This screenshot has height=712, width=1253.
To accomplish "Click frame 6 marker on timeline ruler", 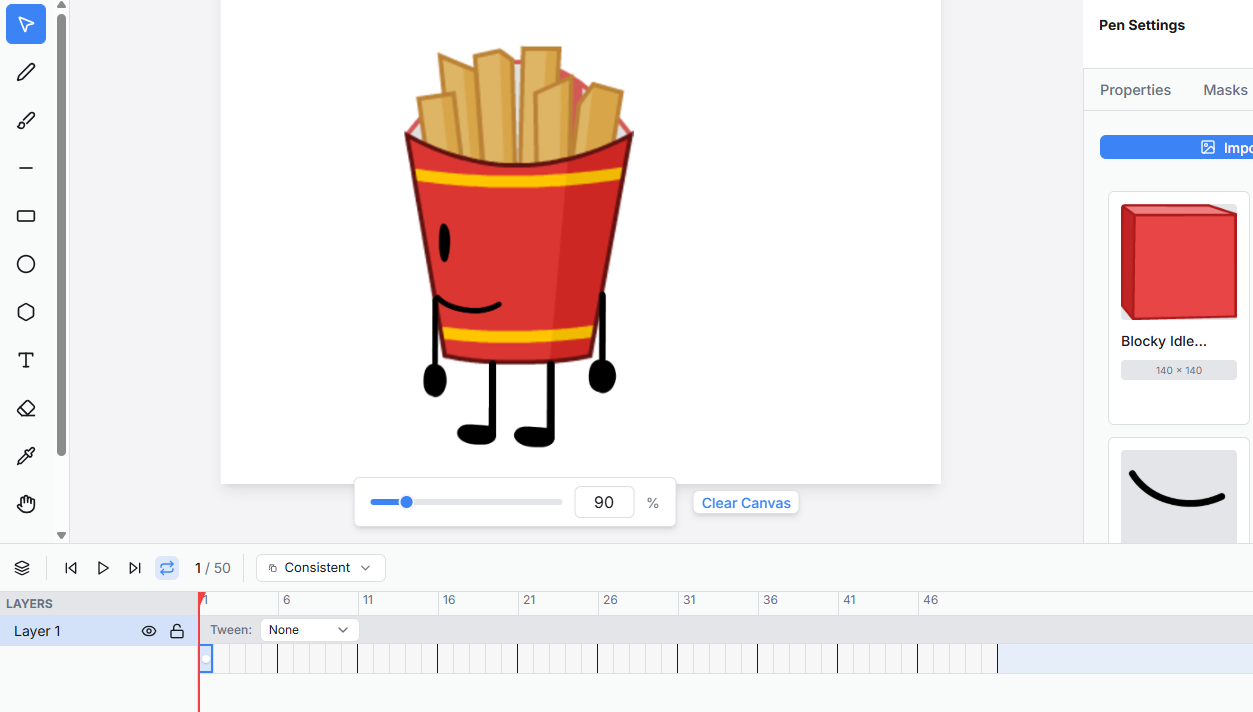I will point(286,600).
